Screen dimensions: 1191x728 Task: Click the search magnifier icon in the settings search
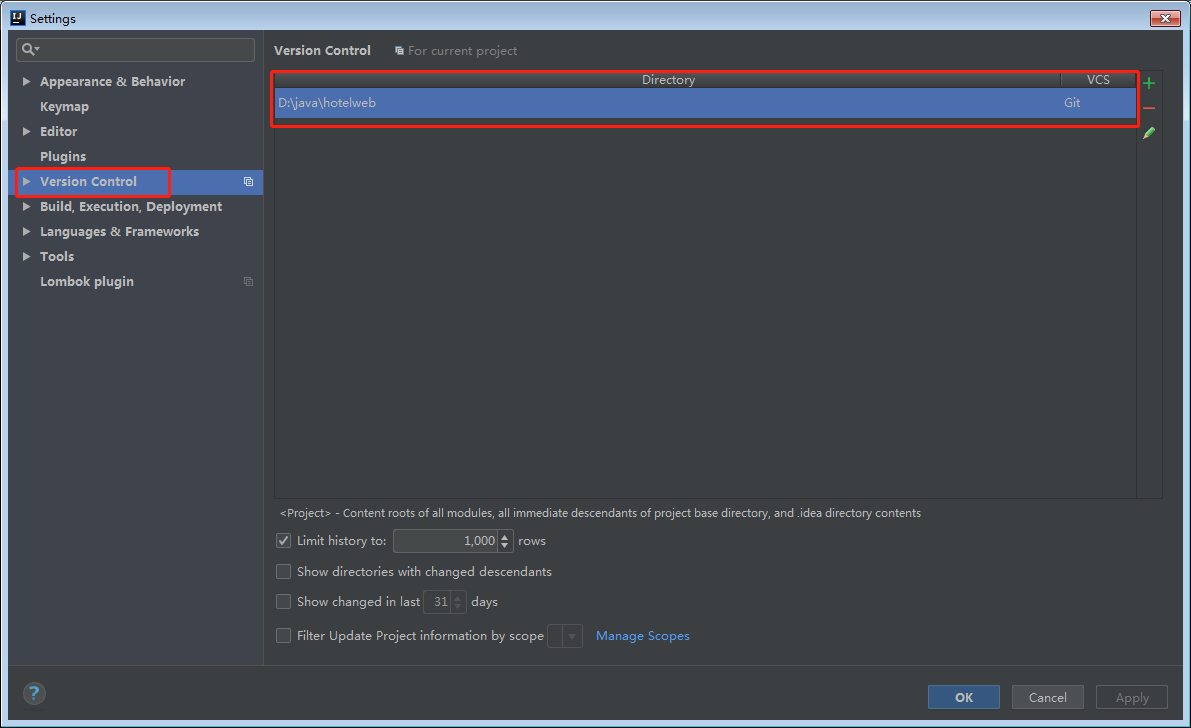tap(30, 49)
